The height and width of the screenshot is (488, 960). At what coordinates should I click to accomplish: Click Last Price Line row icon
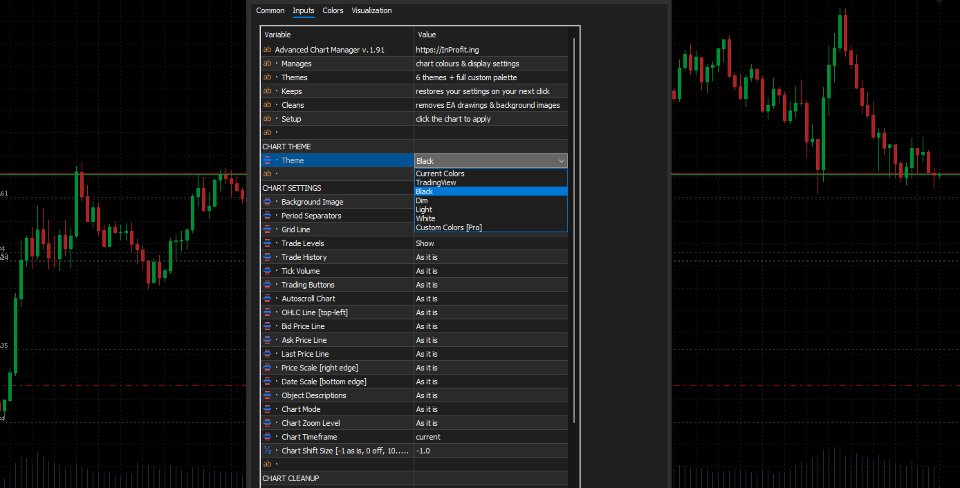click(x=267, y=354)
